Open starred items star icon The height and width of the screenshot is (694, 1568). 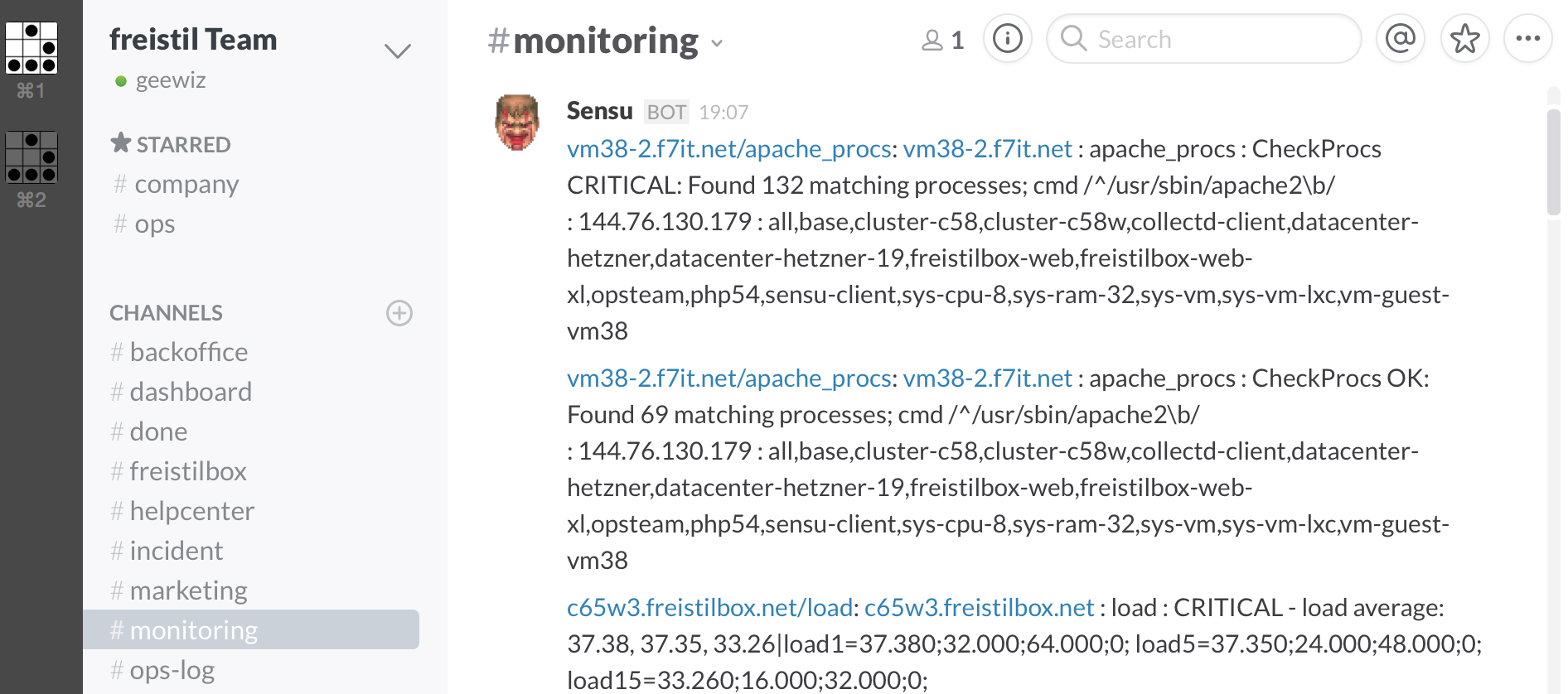(1464, 39)
